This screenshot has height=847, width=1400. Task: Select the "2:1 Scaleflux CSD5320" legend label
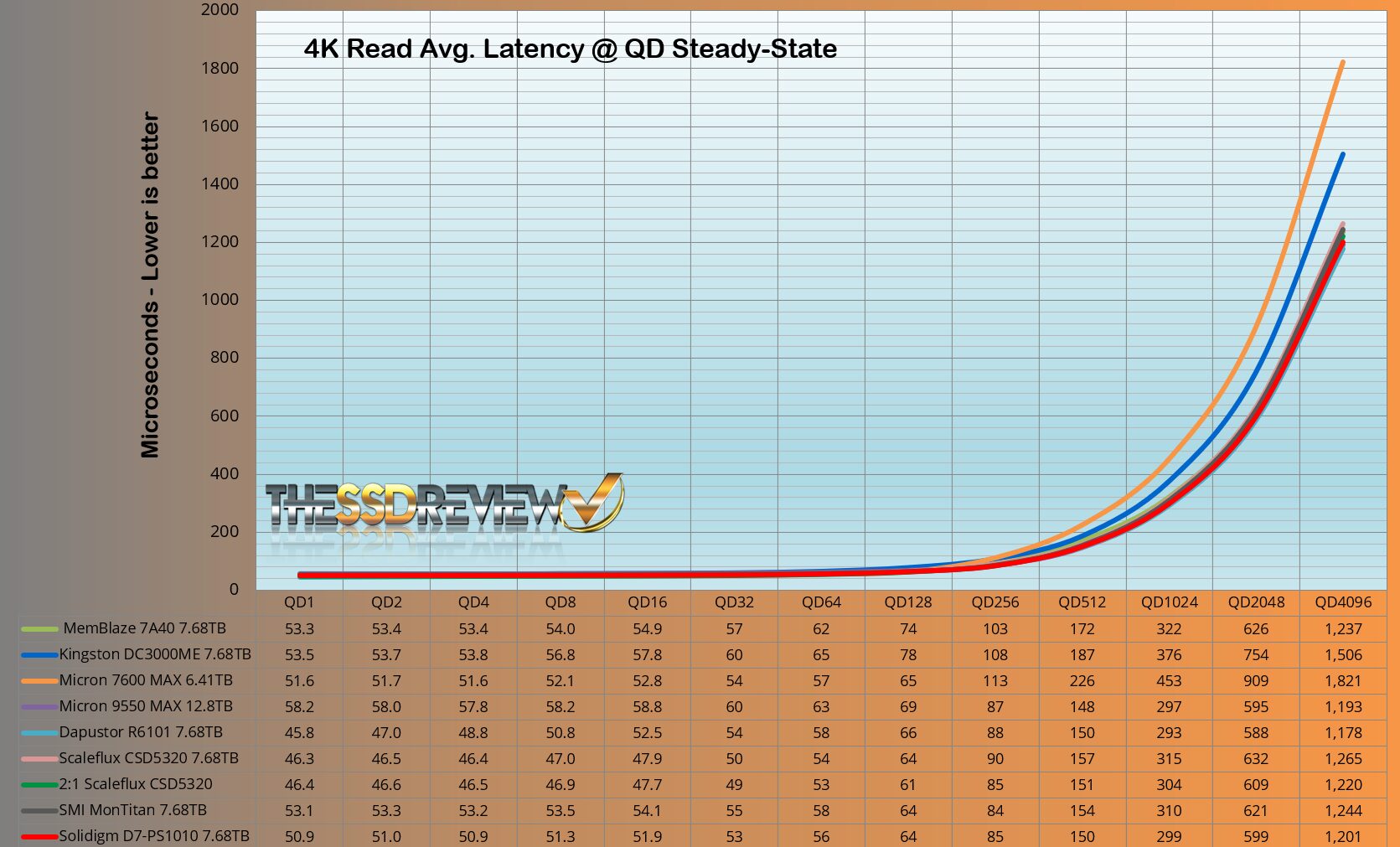point(136,784)
